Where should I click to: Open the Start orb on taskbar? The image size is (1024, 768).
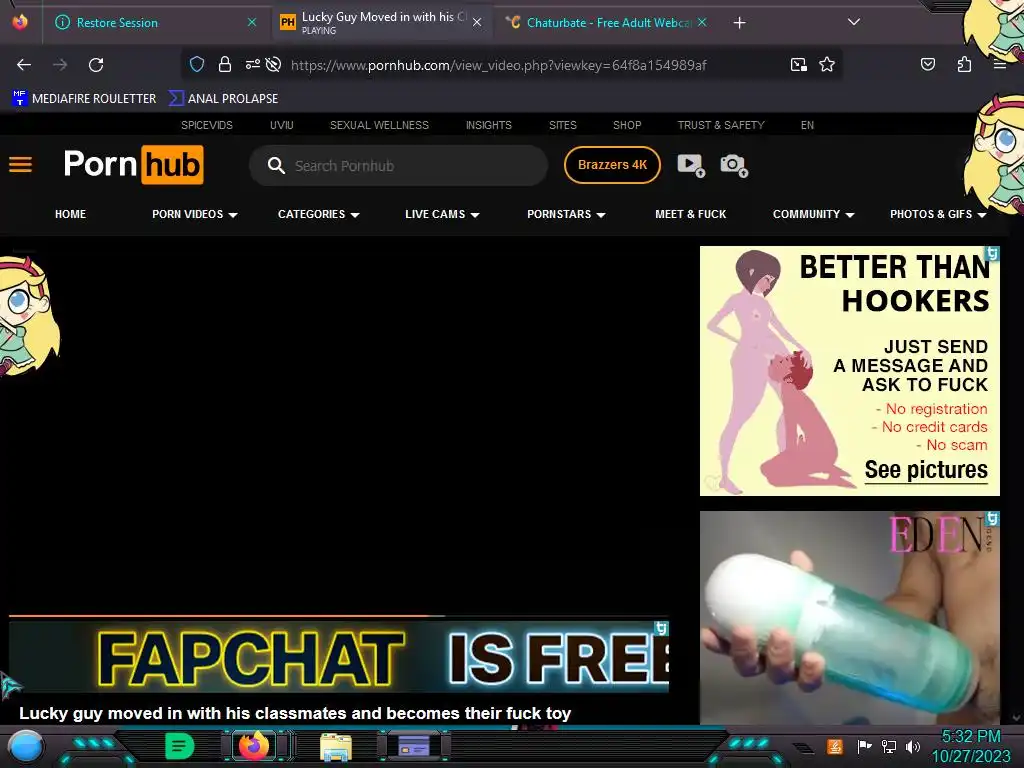[26, 748]
